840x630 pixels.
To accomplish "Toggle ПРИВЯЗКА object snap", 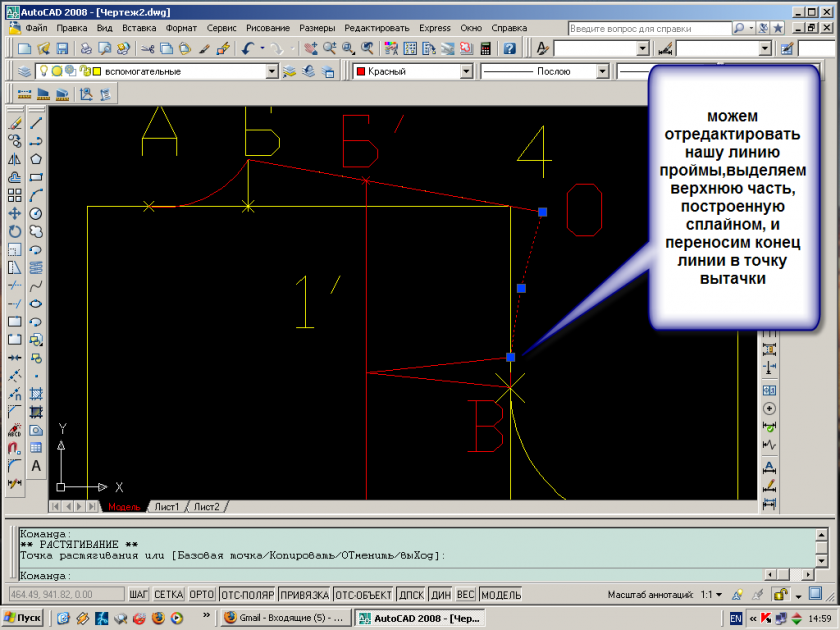I will (304, 595).
